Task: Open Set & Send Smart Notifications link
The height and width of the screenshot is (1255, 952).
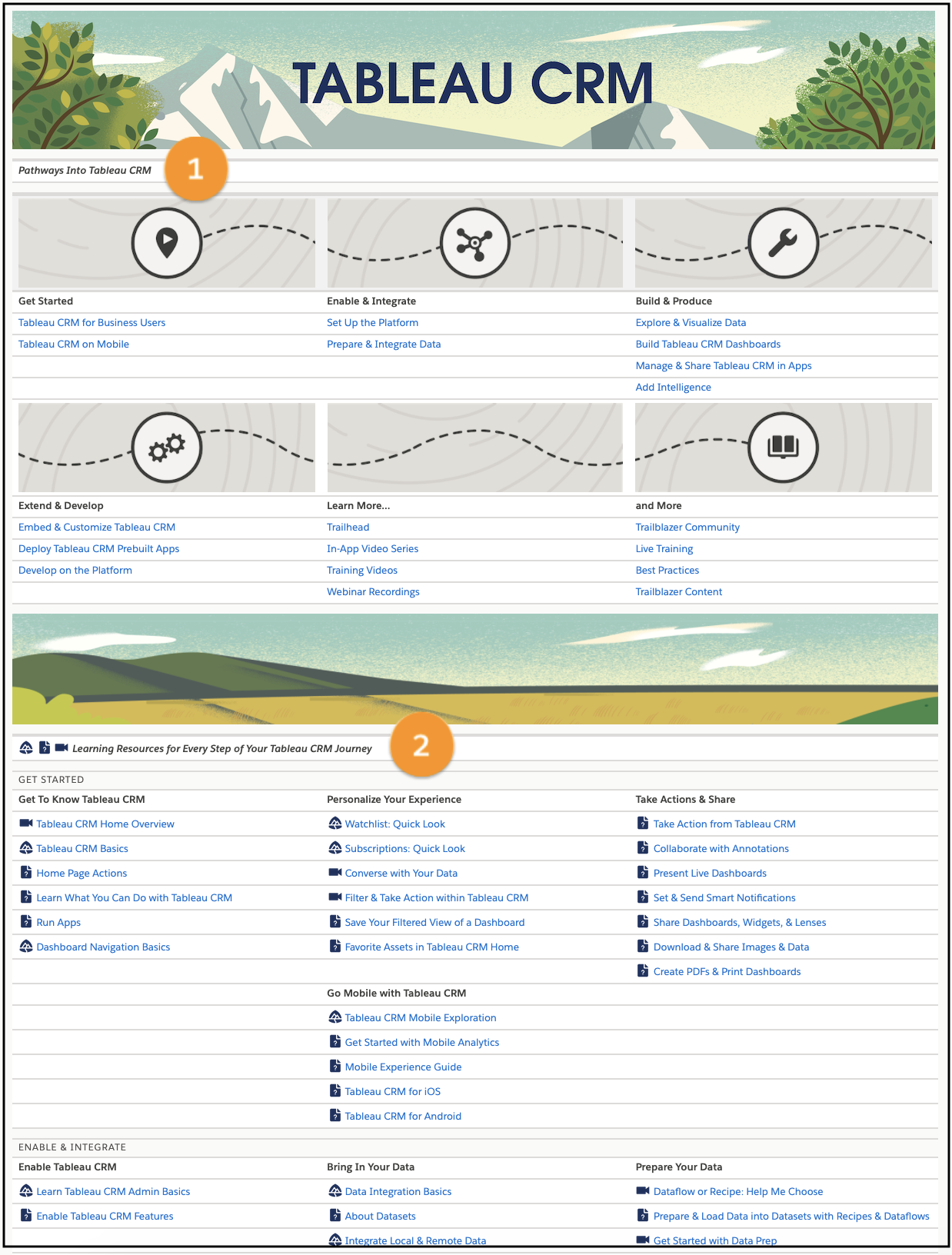Action: point(724,898)
